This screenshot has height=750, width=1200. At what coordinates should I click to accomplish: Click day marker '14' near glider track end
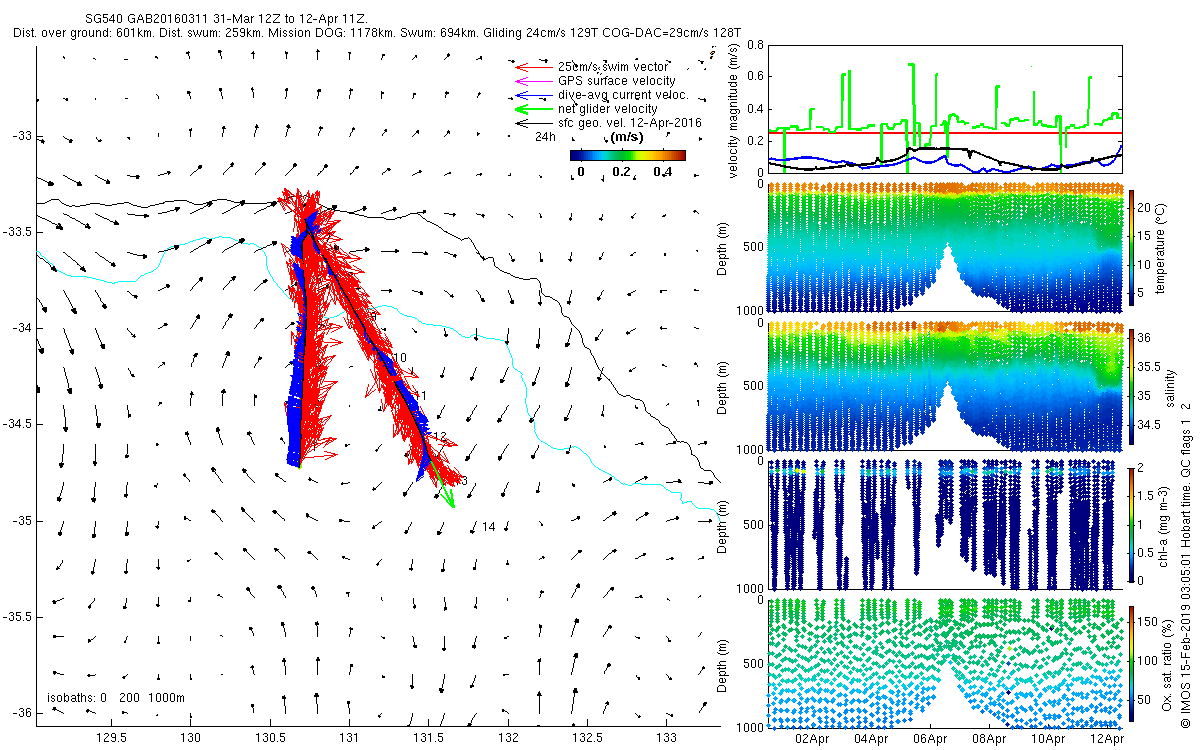pos(489,527)
